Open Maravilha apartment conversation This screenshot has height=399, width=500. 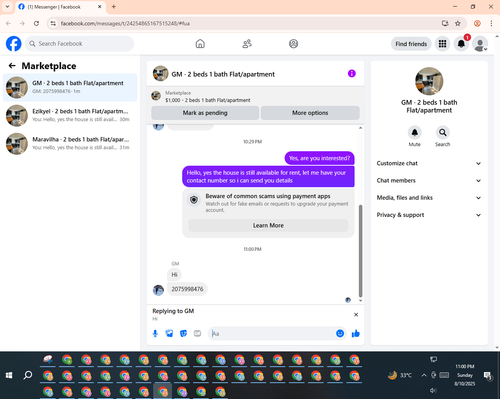pos(70,143)
